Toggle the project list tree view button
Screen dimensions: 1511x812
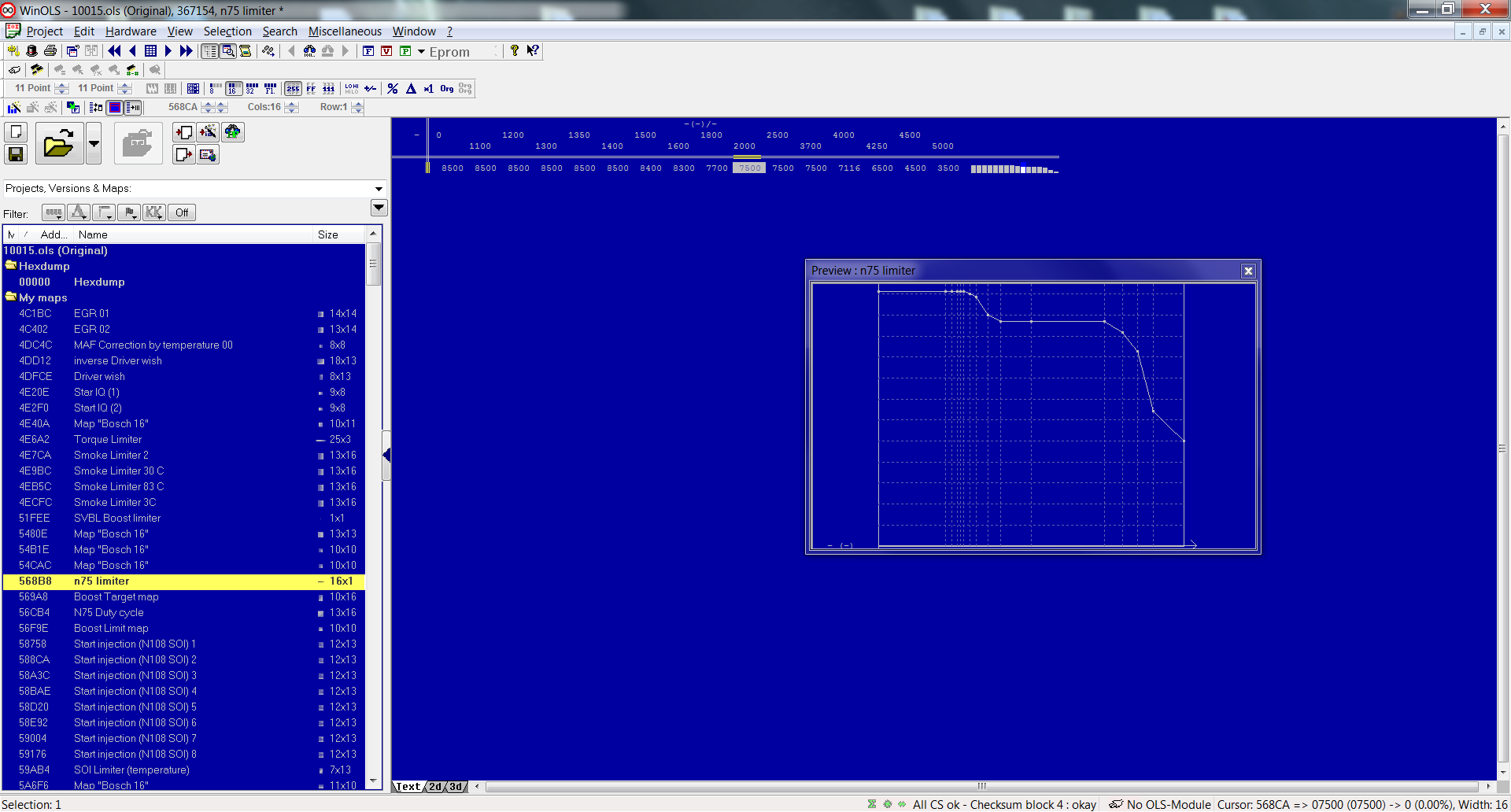[x=210, y=51]
